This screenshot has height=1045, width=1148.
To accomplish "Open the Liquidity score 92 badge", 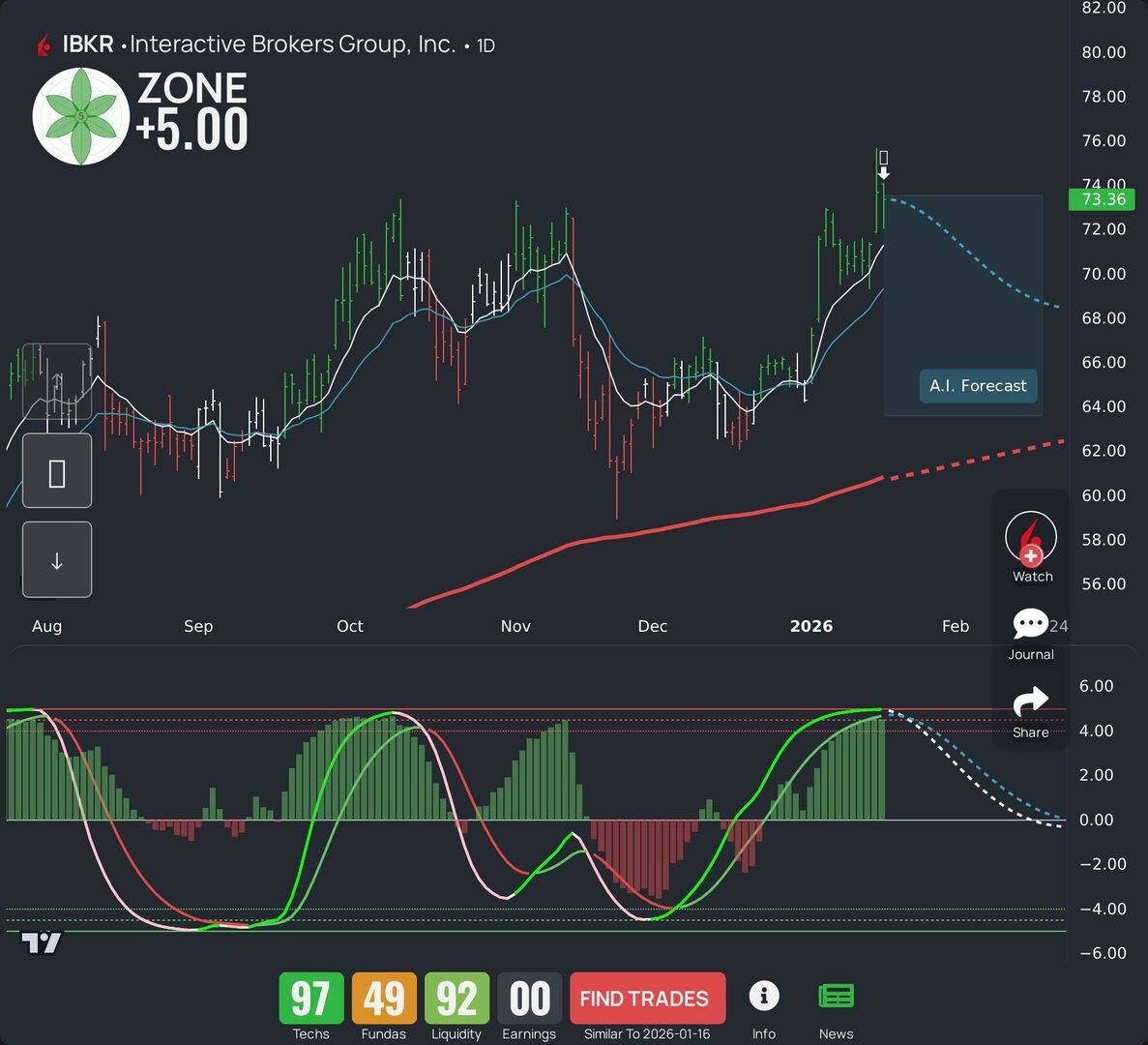I will click(456, 999).
